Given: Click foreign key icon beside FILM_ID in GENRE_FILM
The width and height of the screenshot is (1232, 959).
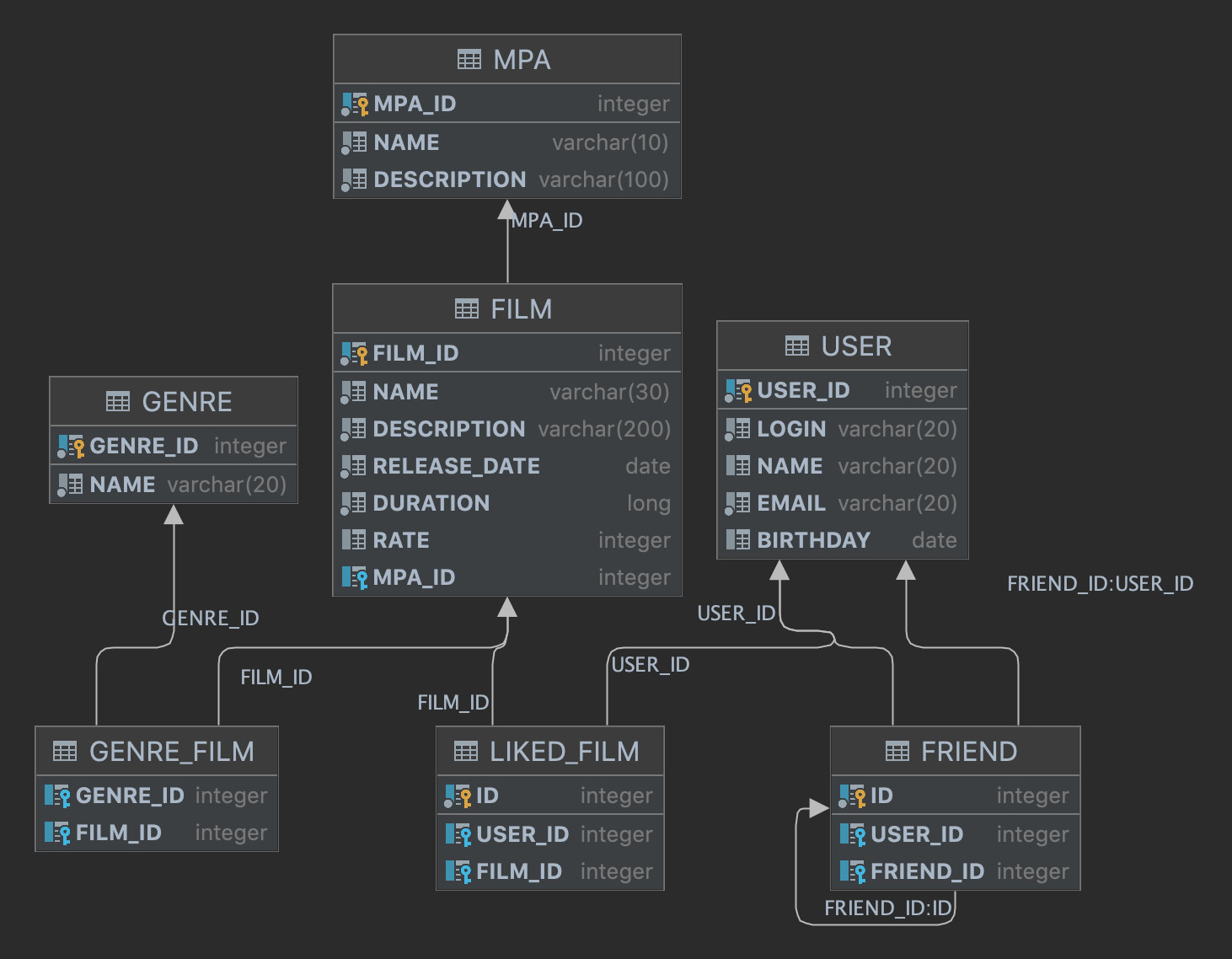Looking at the screenshot, I should tap(57, 833).
